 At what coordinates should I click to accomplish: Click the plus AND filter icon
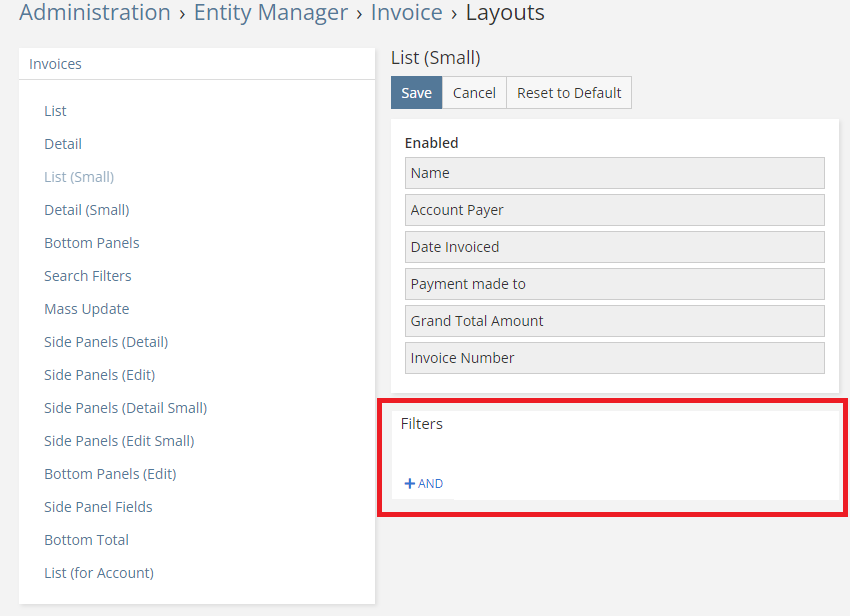click(409, 484)
